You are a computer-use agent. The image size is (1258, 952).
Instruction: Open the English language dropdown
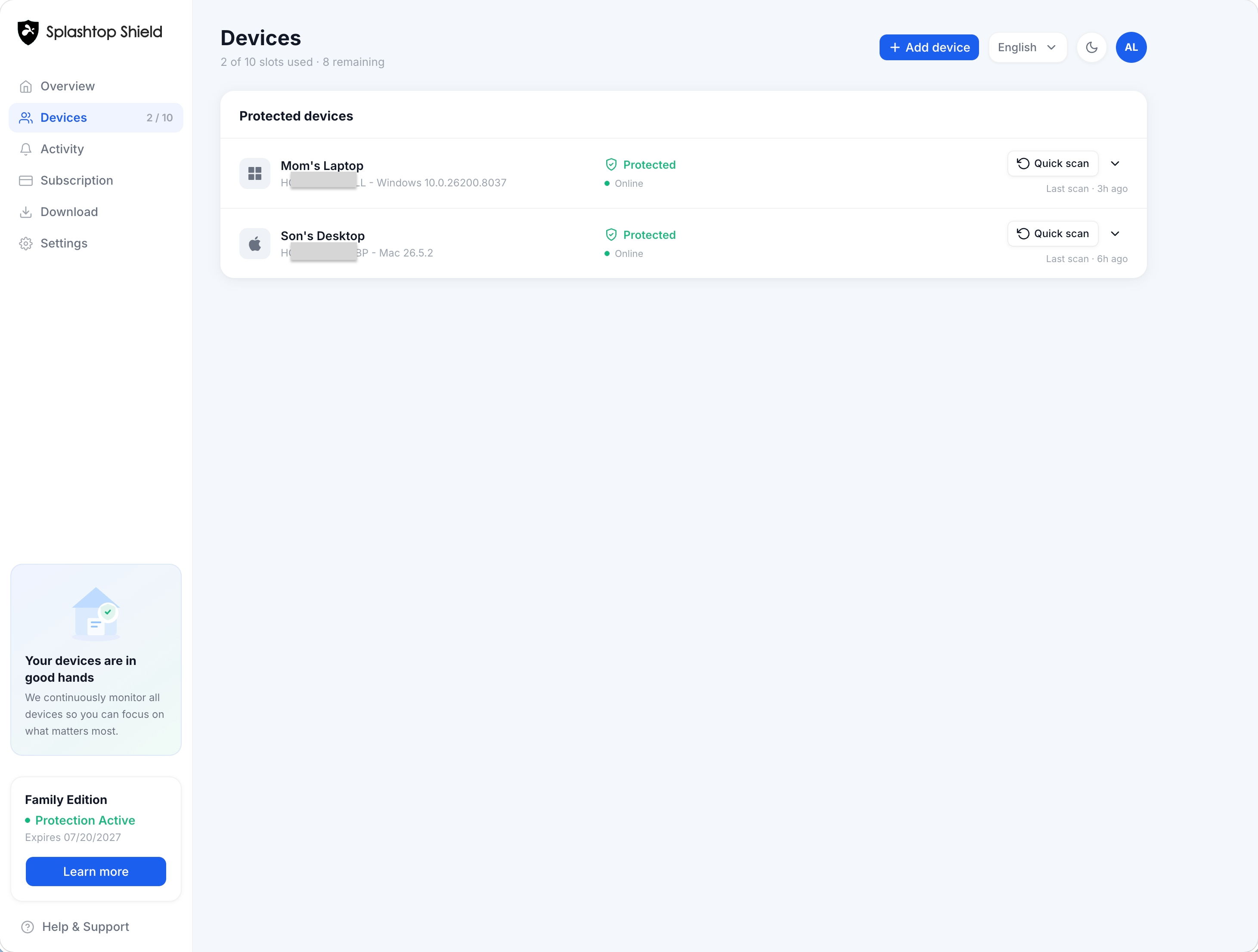coord(1027,47)
